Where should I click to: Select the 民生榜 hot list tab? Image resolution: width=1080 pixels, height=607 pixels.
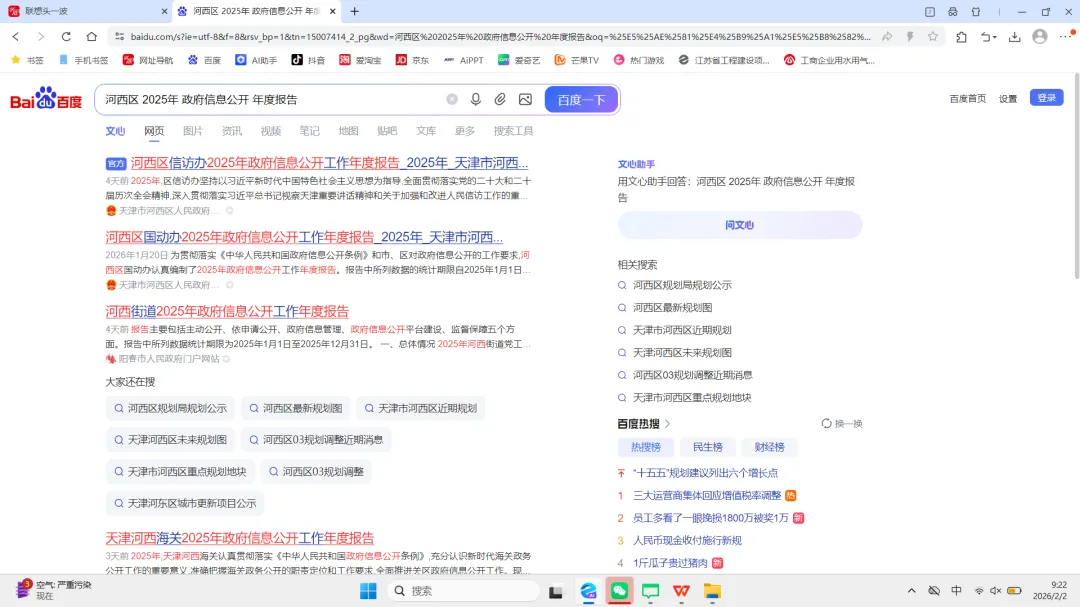707,447
